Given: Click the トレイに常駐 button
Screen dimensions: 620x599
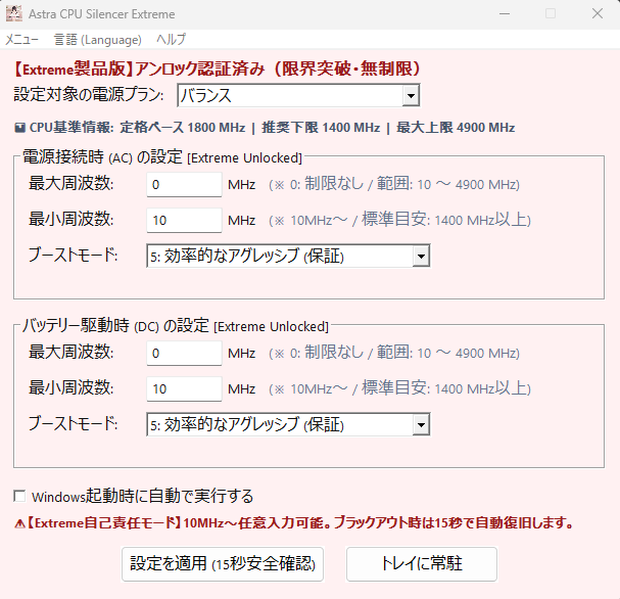Looking at the screenshot, I should click(422, 564).
